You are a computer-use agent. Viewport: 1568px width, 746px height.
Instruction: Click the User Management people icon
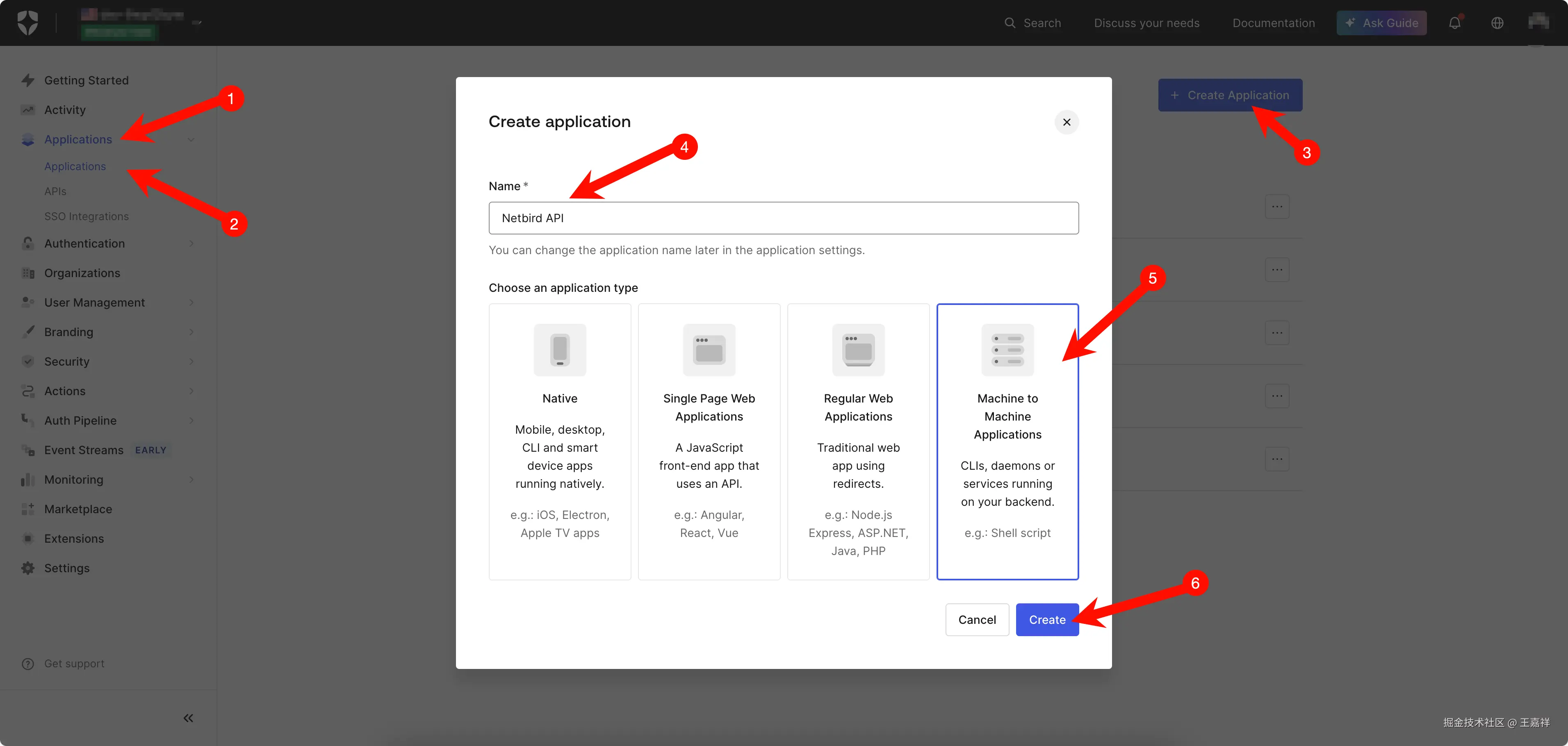[28, 302]
